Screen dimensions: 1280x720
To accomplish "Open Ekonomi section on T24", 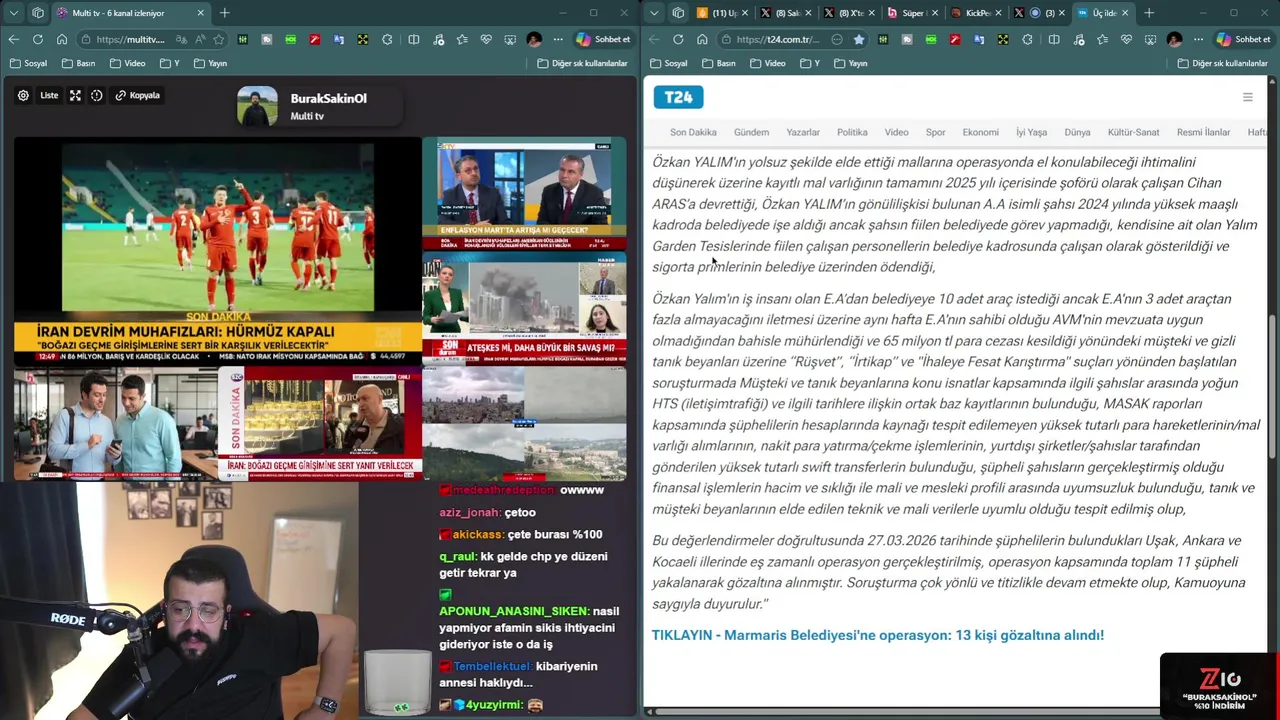I will point(980,132).
